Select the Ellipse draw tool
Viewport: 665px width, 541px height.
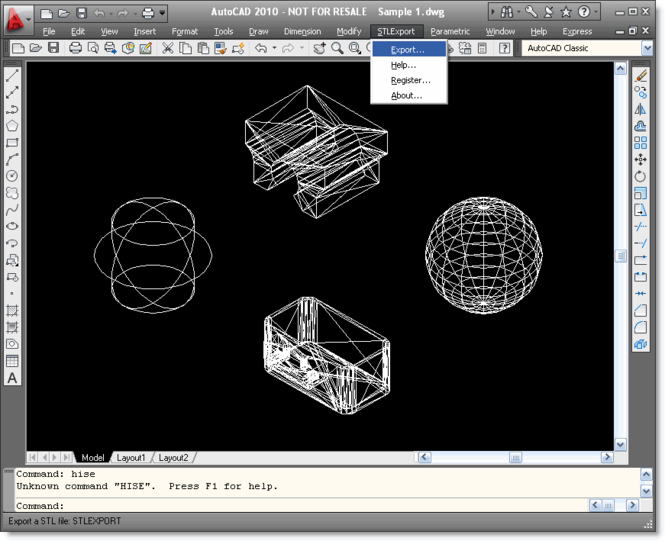12,226
